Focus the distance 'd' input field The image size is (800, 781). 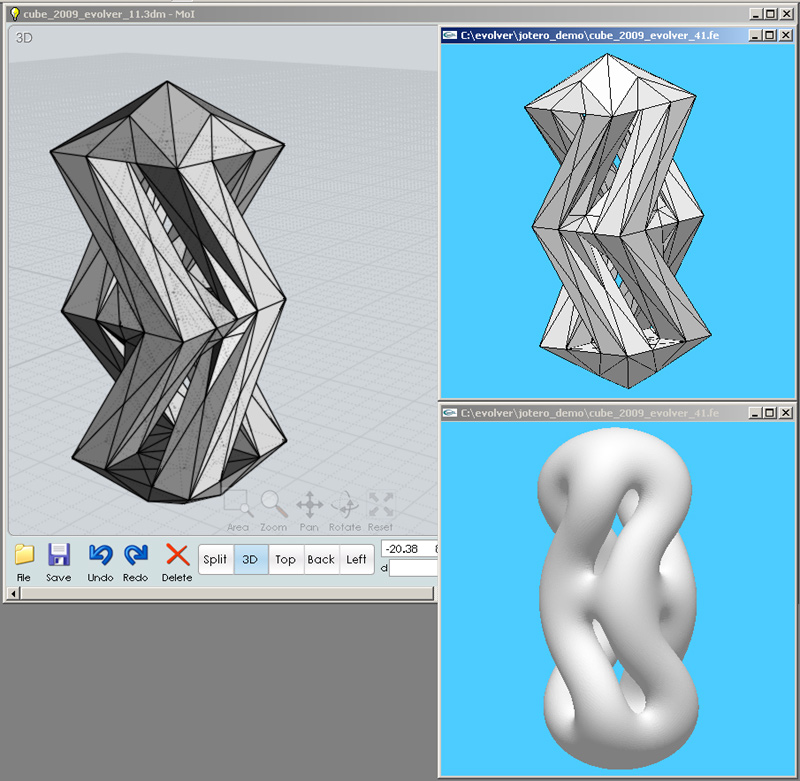(413, 568)
